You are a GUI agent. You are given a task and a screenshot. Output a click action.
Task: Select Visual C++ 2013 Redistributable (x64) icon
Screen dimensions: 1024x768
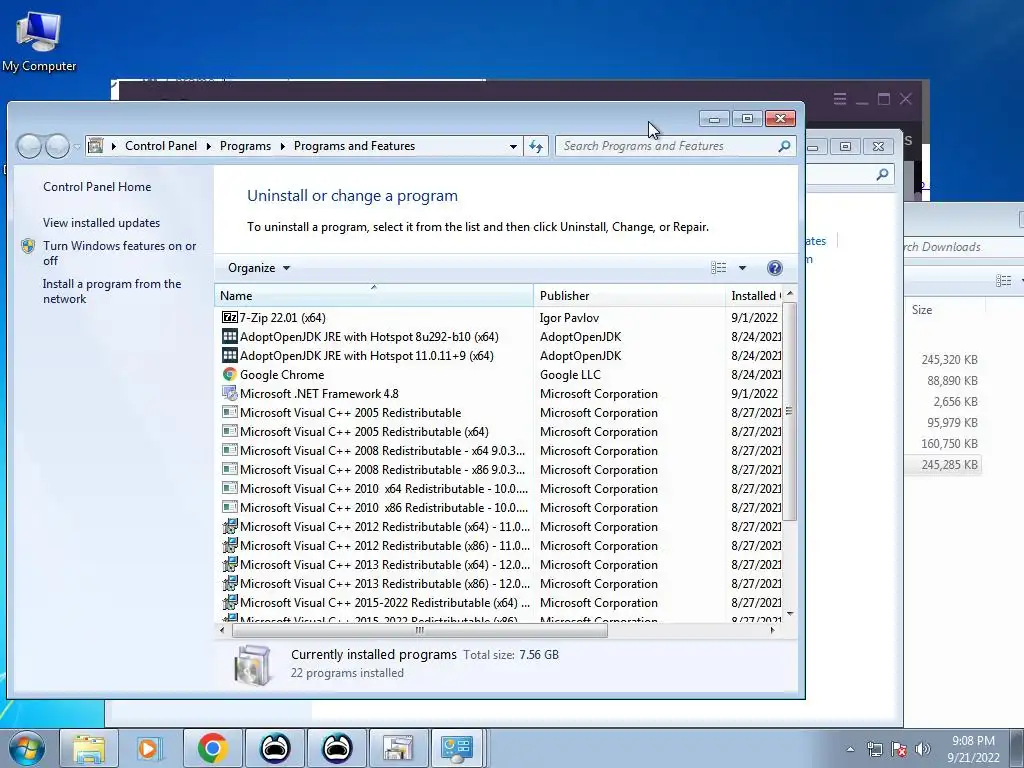point(229,564)
